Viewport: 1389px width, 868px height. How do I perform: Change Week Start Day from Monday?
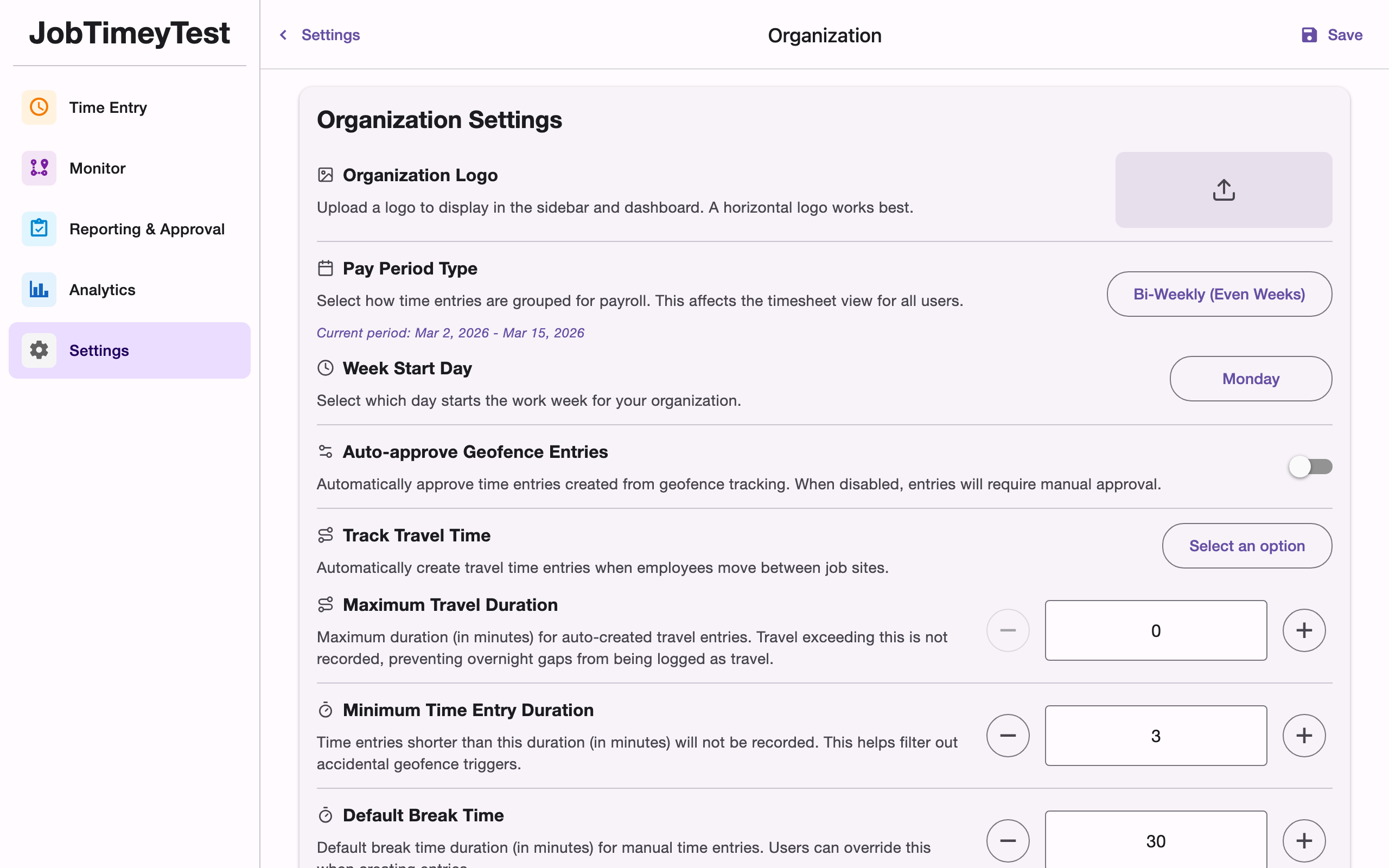click(x=1251, y=378)
